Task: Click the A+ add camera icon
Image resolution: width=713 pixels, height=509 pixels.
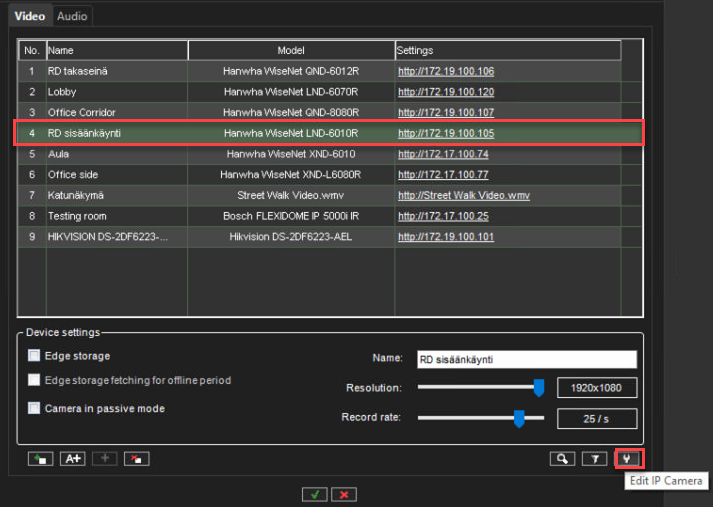Action: [73, 459]
